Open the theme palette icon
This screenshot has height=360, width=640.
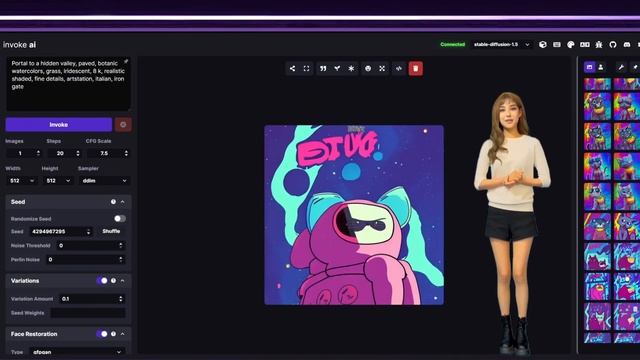pos(571,44)
